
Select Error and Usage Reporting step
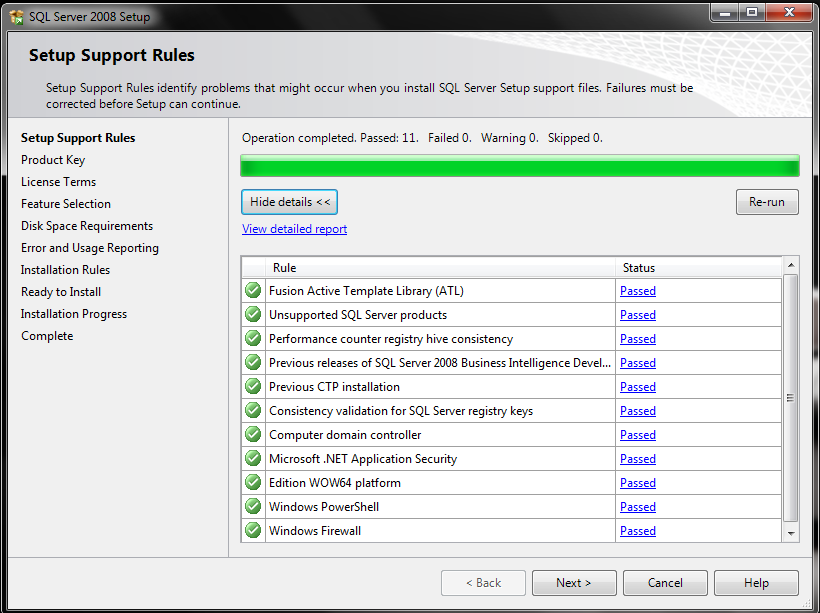[90, 248]
